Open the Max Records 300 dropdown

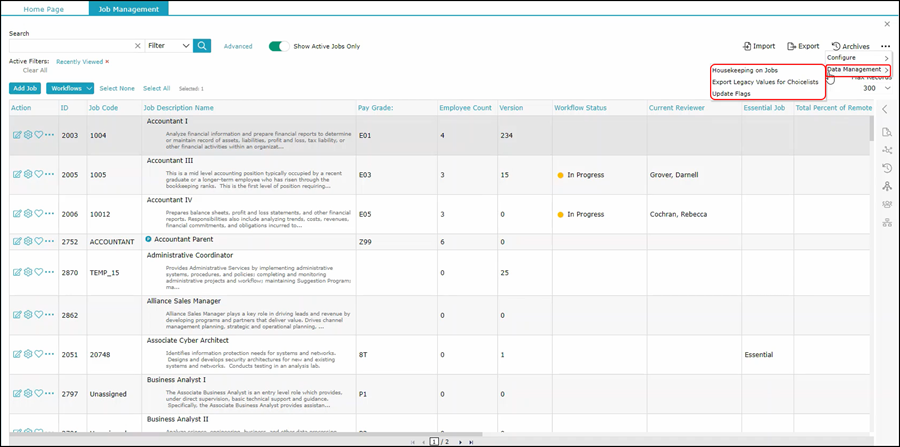pyautogui.click(x=875, y=88)
